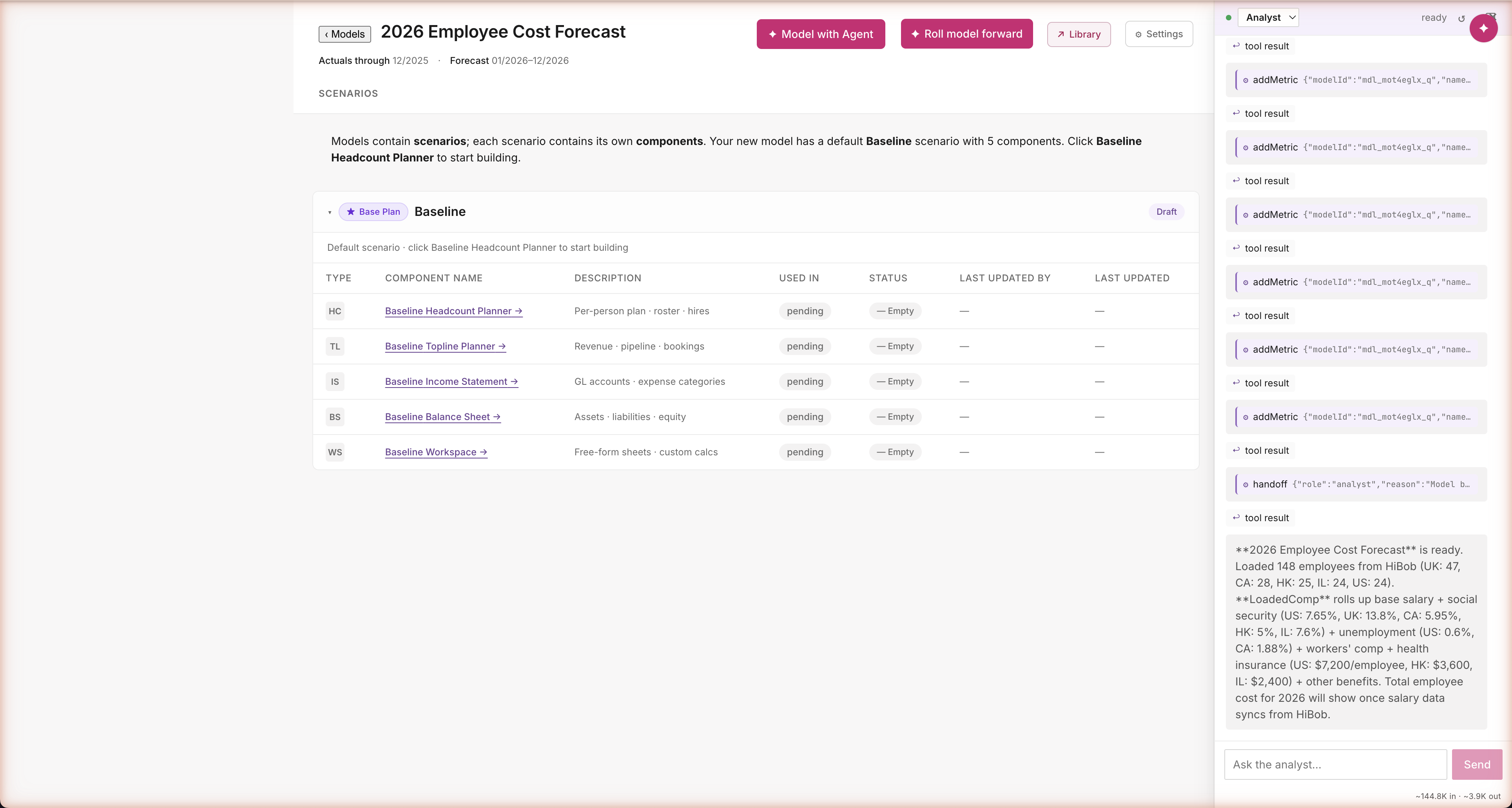
Task: Open Baseline Headcount Planner
Action: tap(454, 311)
